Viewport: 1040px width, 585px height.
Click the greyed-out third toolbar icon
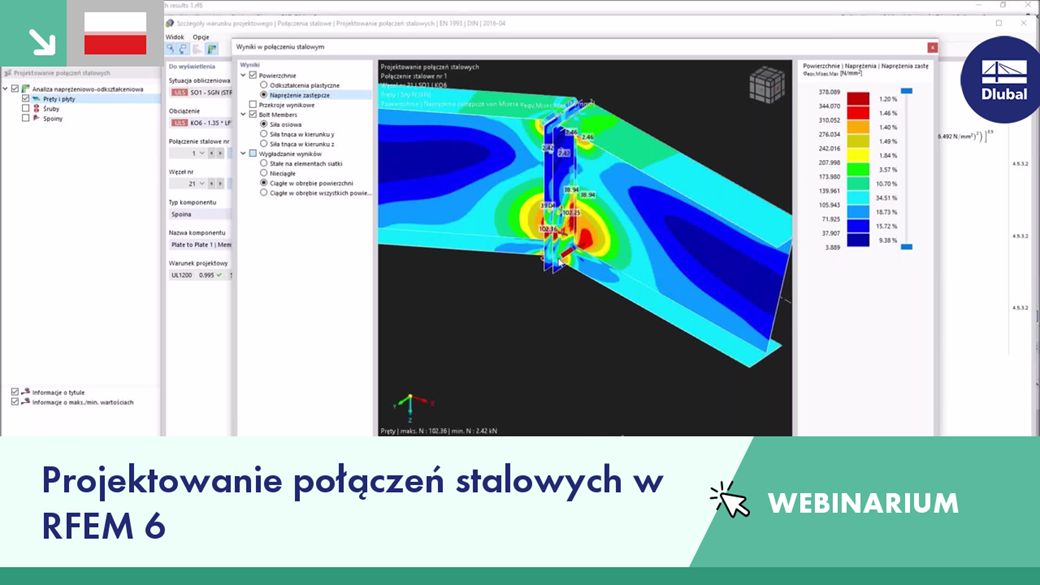(x=197, y=49)
